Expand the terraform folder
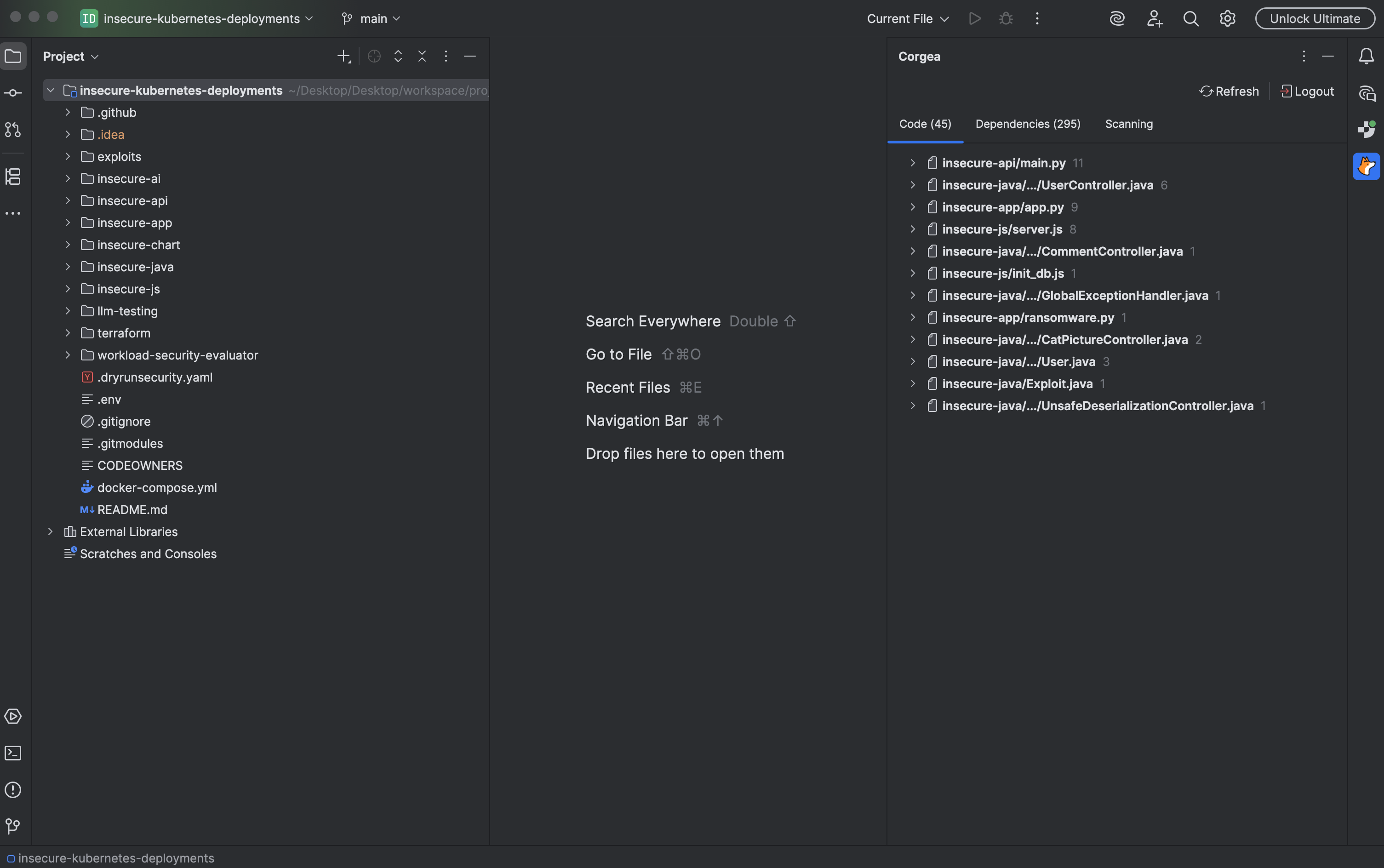 68,333
